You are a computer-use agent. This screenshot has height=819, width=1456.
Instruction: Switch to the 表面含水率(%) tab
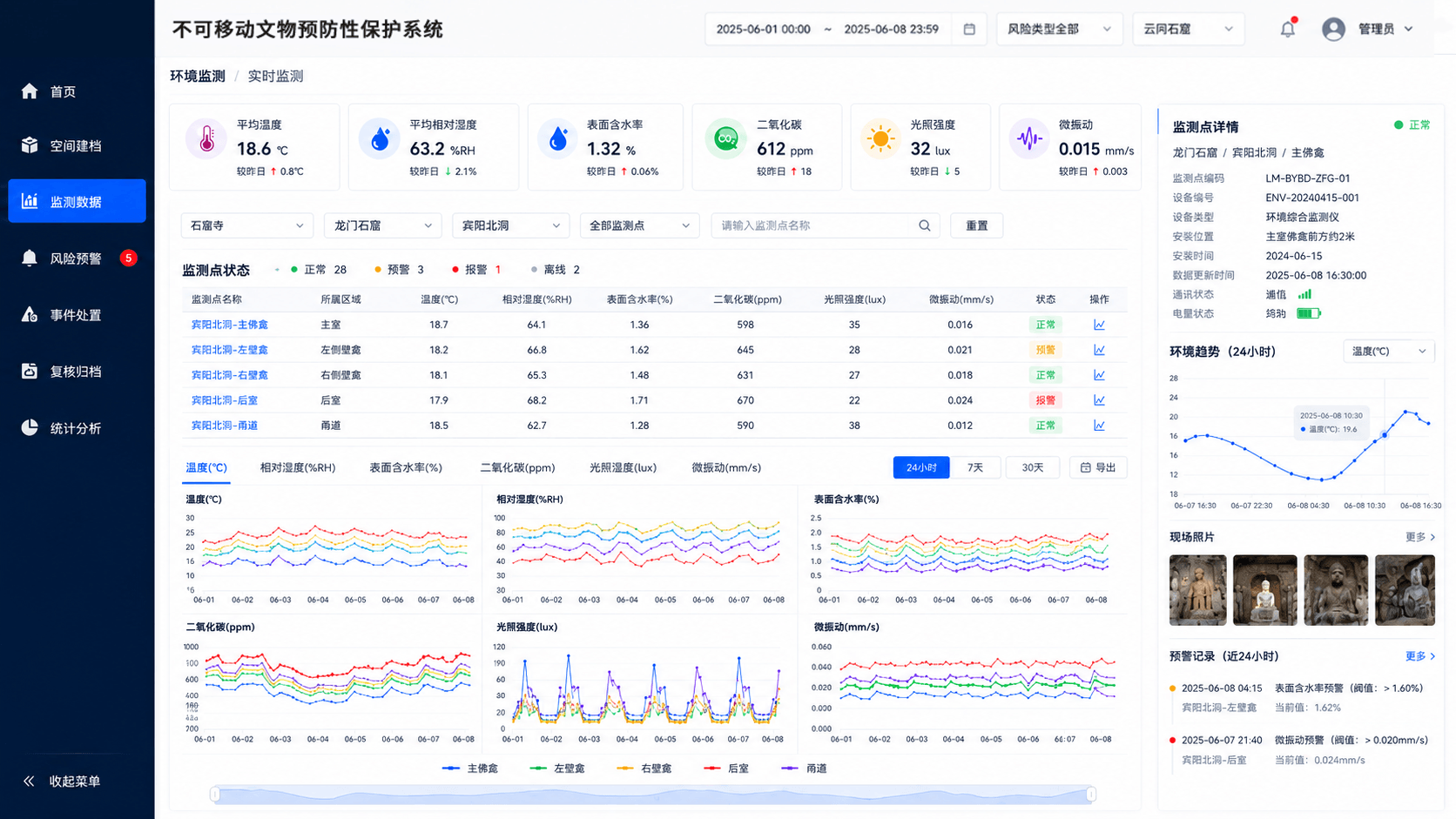coord(406,467)
